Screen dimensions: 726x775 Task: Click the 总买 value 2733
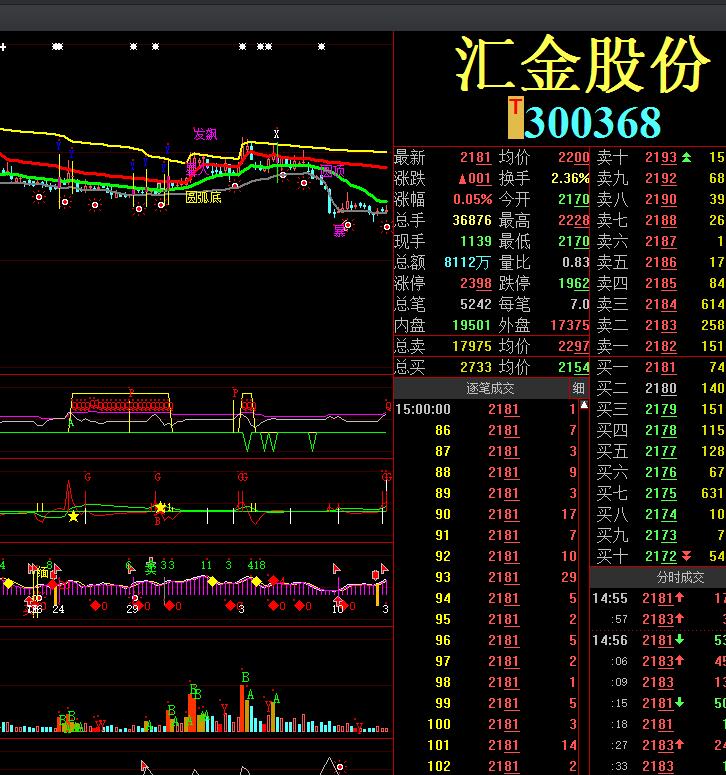[476, 367]
